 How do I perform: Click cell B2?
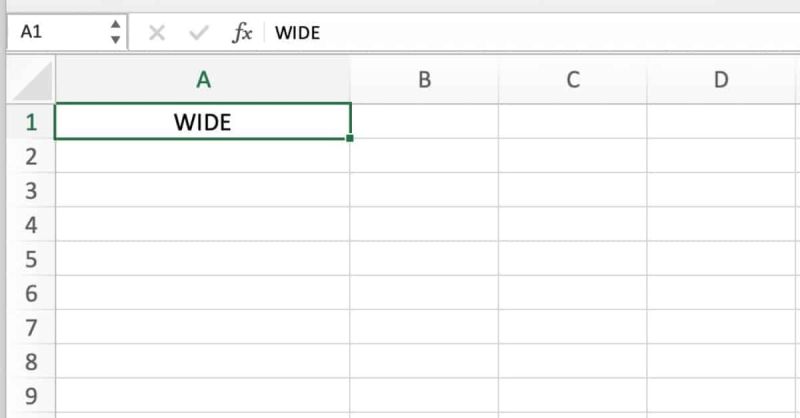pos(424,156)
